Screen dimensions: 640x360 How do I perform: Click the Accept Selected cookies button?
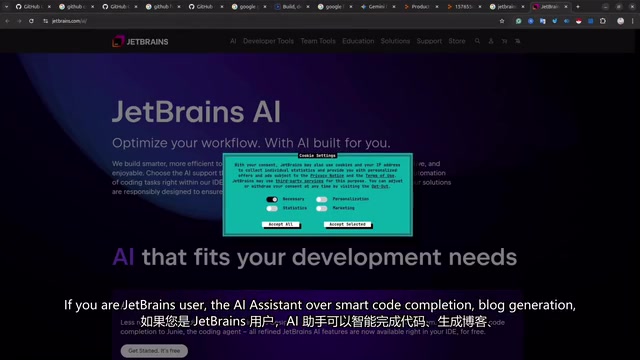pos(347,224)
